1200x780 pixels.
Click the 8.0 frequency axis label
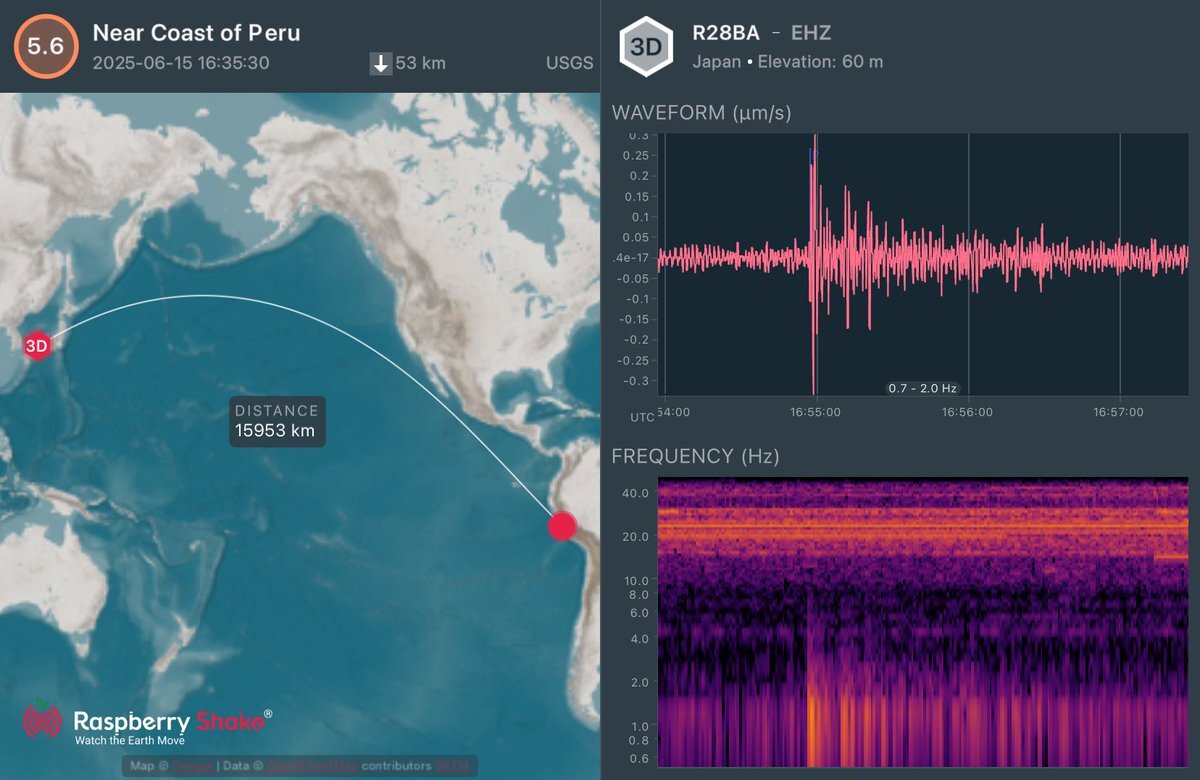coord(640,595)
